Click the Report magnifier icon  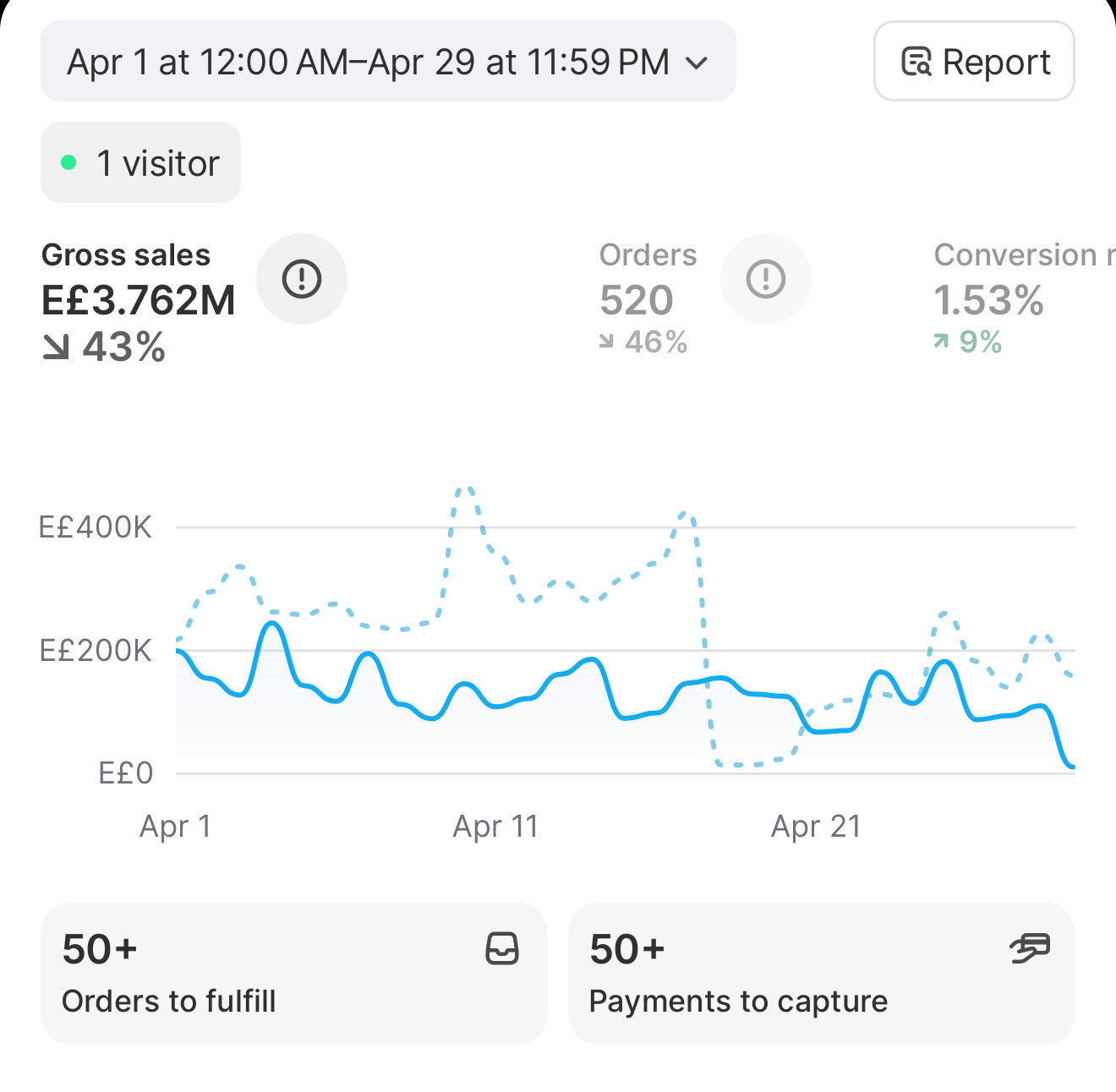916,62
